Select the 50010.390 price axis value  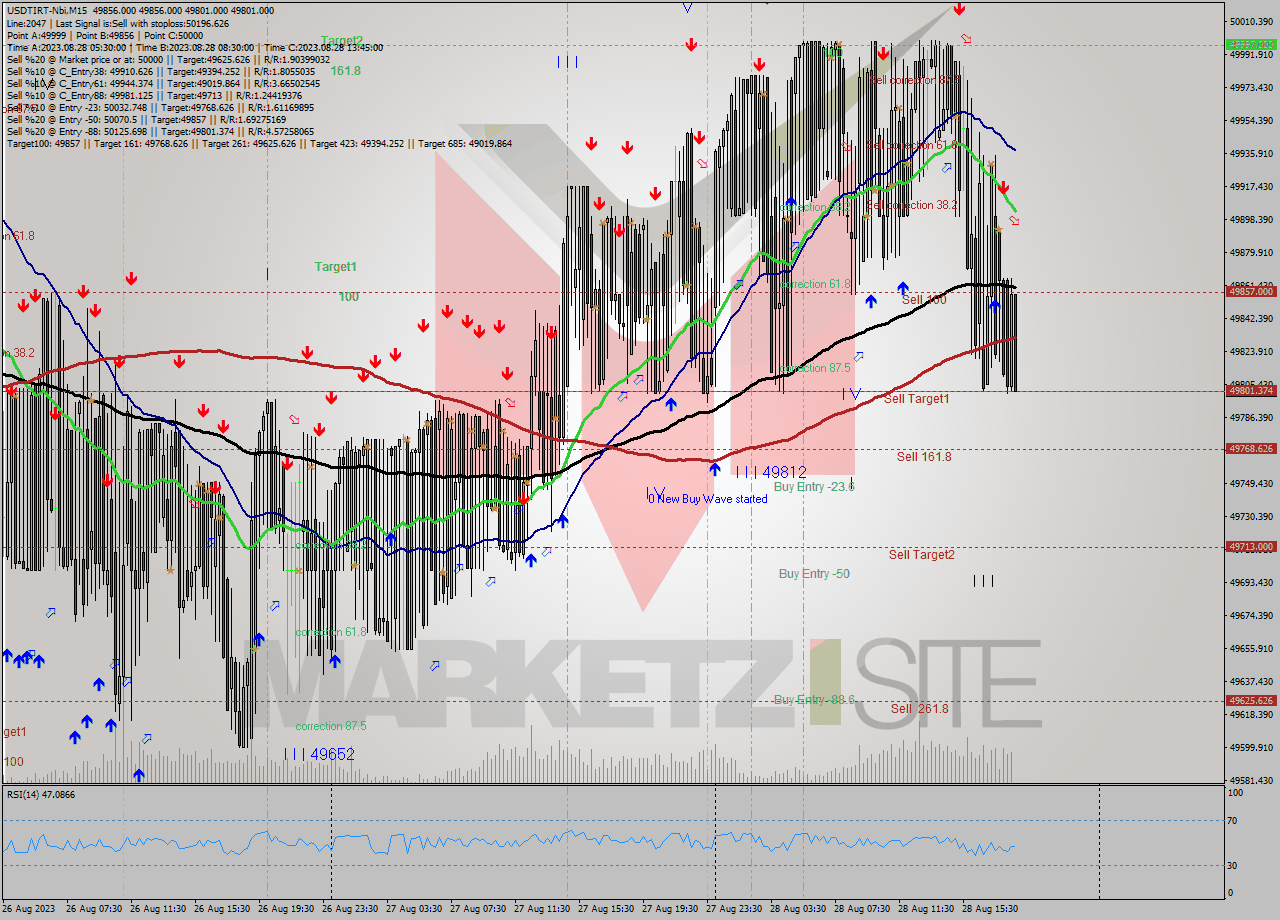(1252, 21)
